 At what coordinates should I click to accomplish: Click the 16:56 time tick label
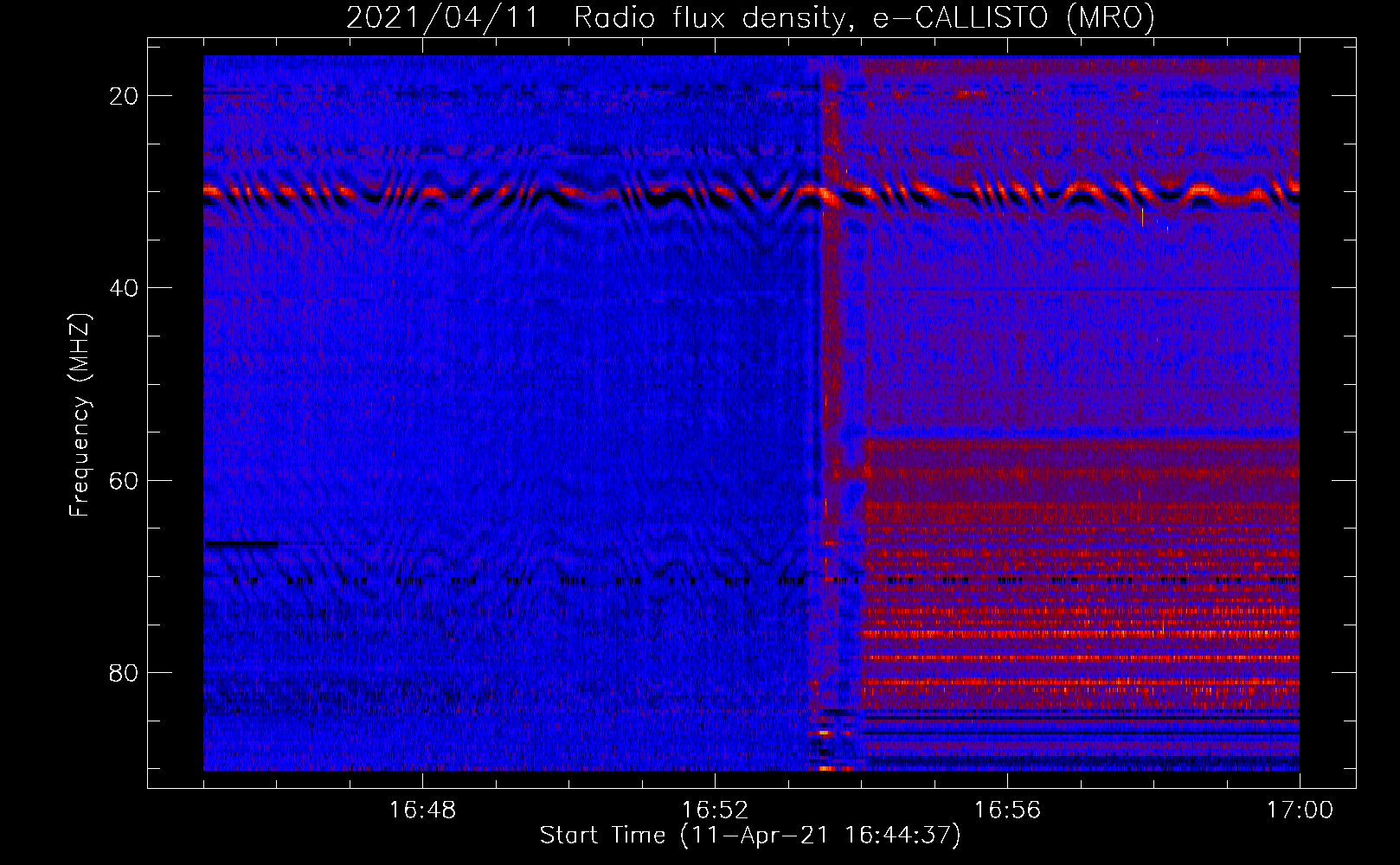click(x=1007, y=811)
